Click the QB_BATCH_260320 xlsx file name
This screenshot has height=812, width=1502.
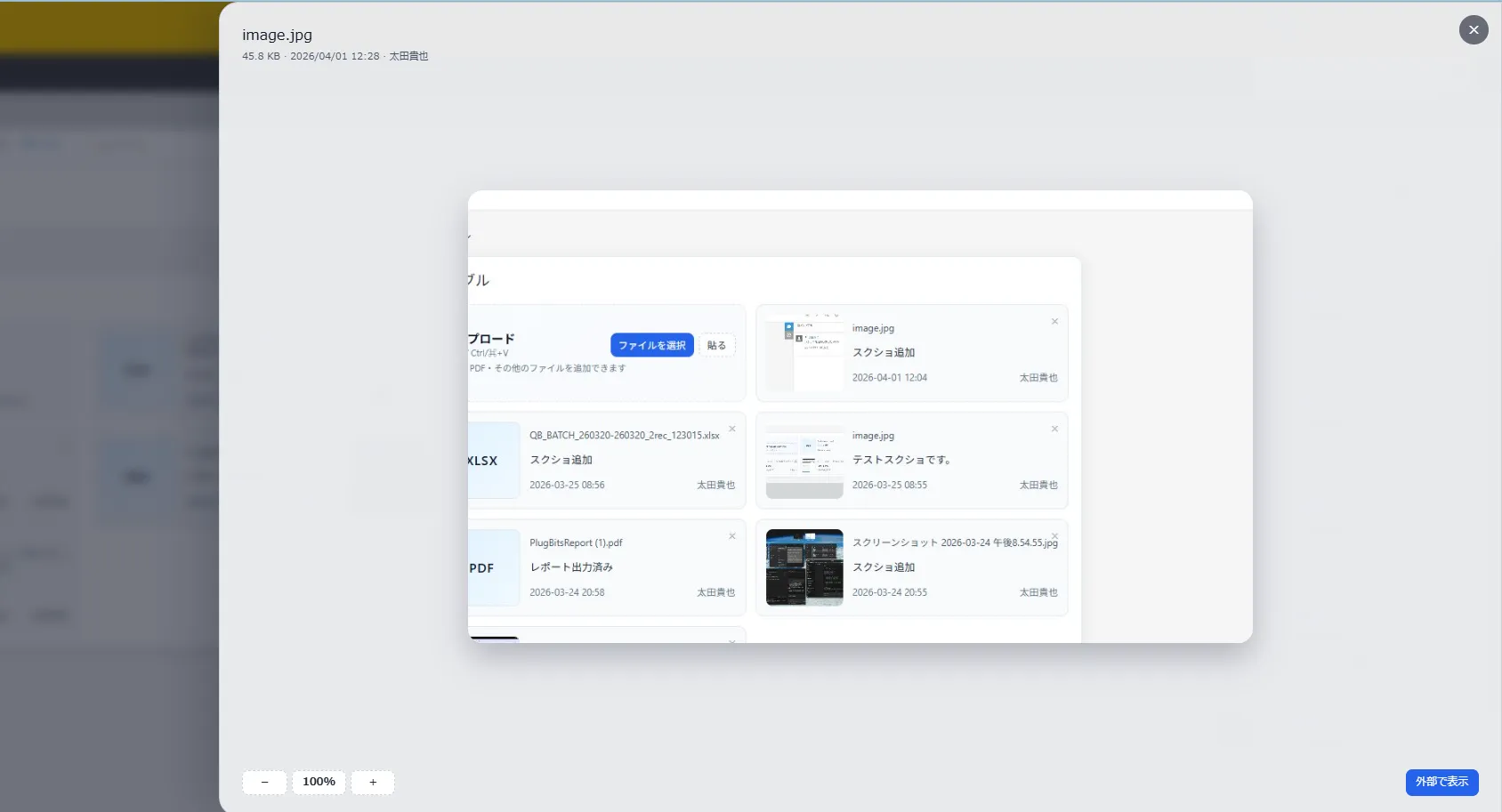[x=624, y=436]
